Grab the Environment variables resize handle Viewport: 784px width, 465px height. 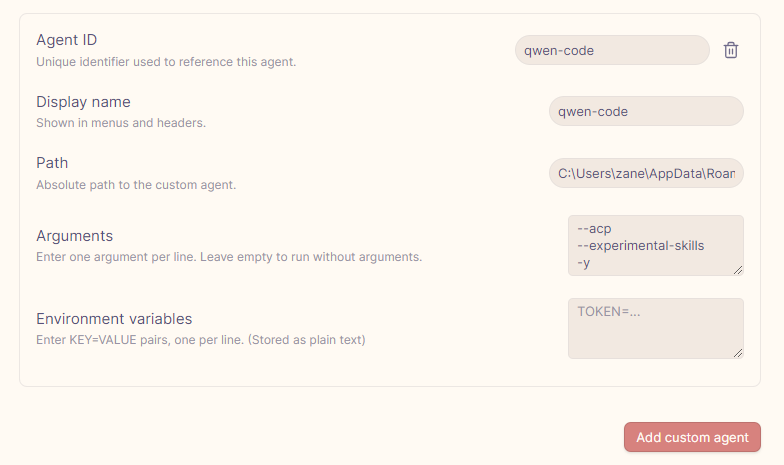pyautogui.click(x=738, y=352)
